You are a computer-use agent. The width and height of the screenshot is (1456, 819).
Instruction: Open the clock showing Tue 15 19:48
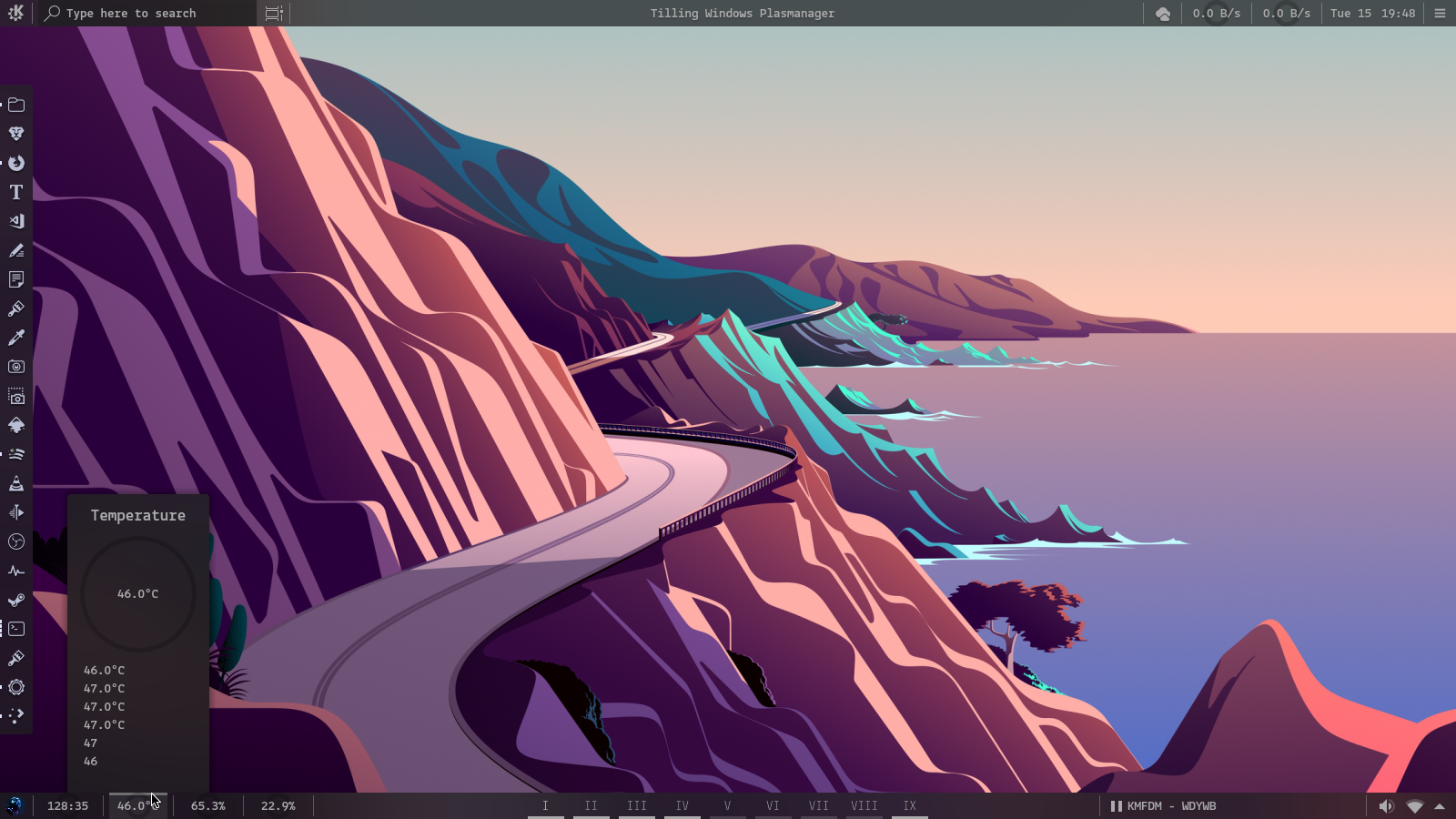click(1373, 14)
